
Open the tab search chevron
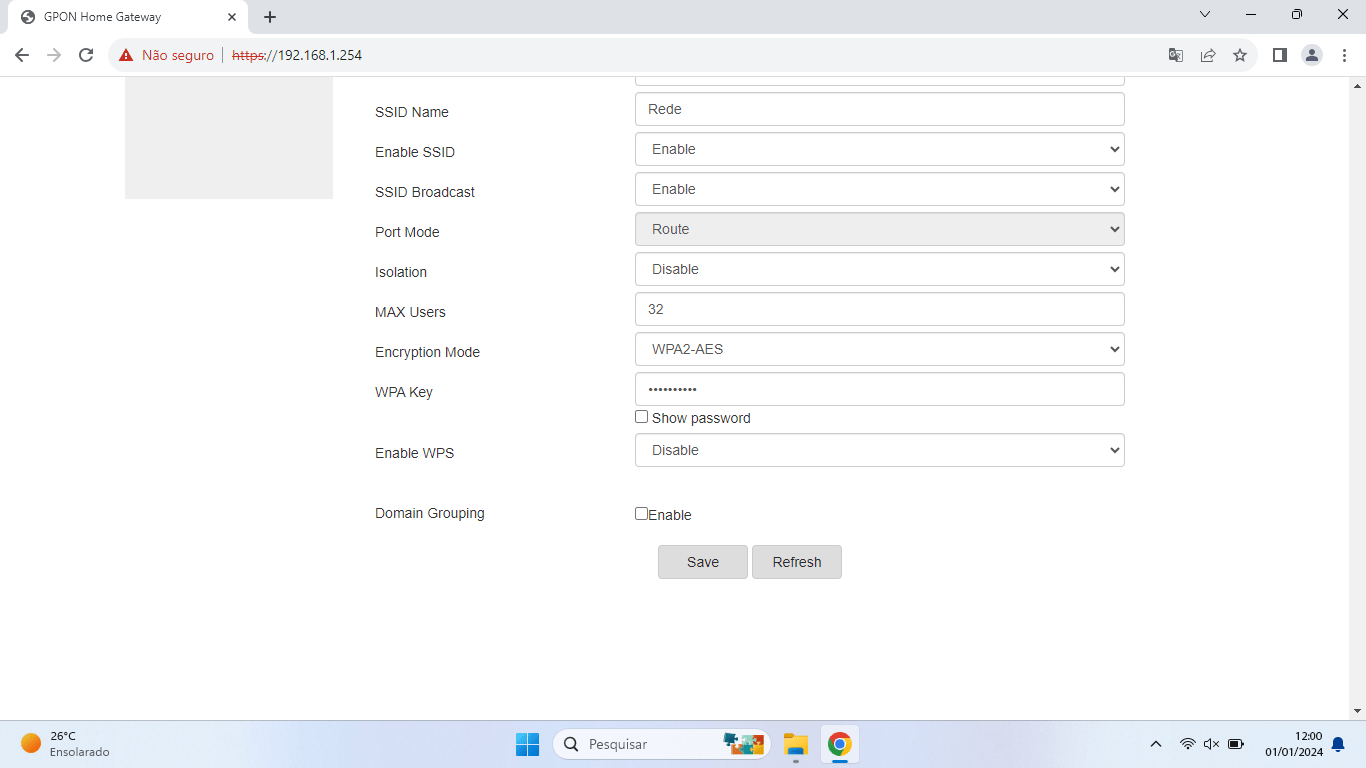coord(1205,14)
